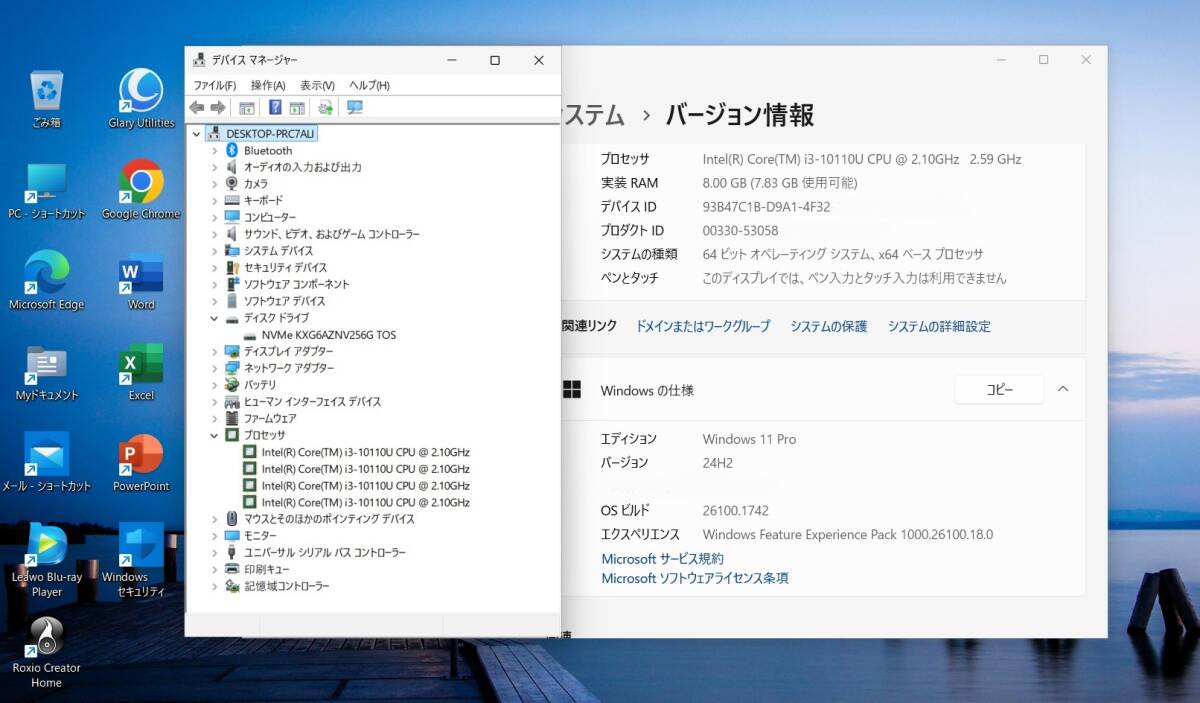
Task: Open the ファイル(F) menu
Action: (x=213, y=85)
